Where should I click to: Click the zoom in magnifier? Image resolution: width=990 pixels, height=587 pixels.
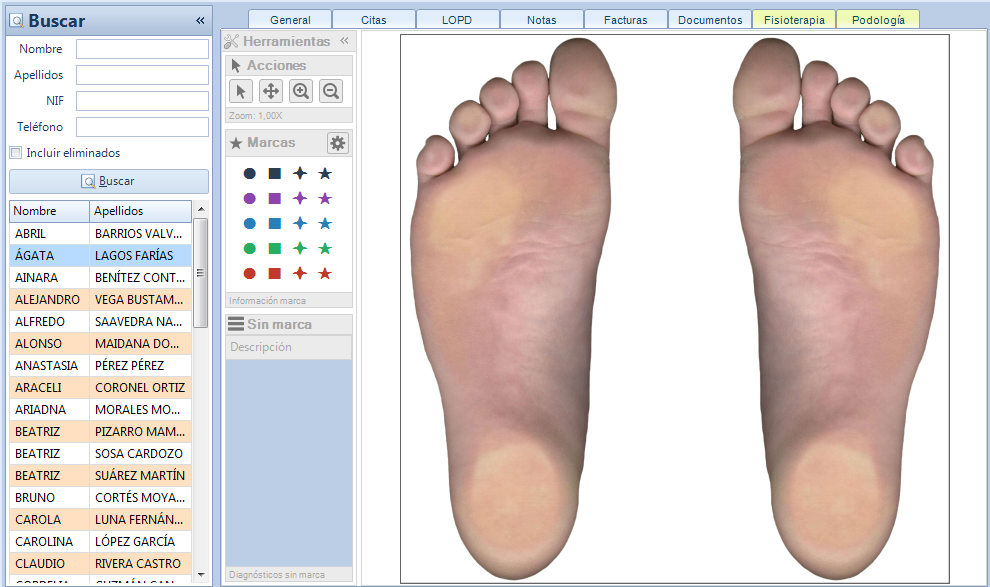300,91
